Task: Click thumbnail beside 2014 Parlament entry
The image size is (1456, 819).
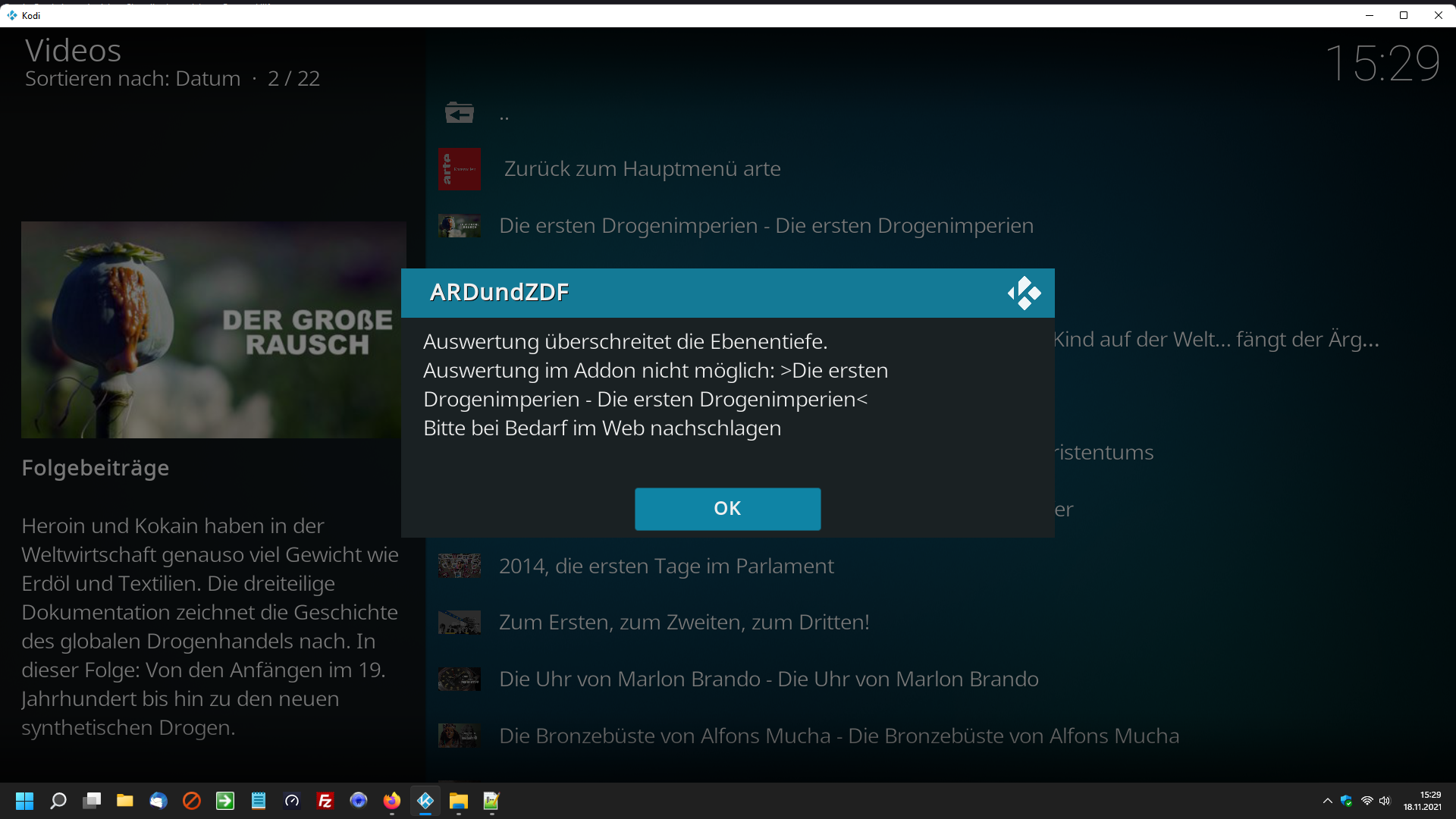Action: [459, 566]
